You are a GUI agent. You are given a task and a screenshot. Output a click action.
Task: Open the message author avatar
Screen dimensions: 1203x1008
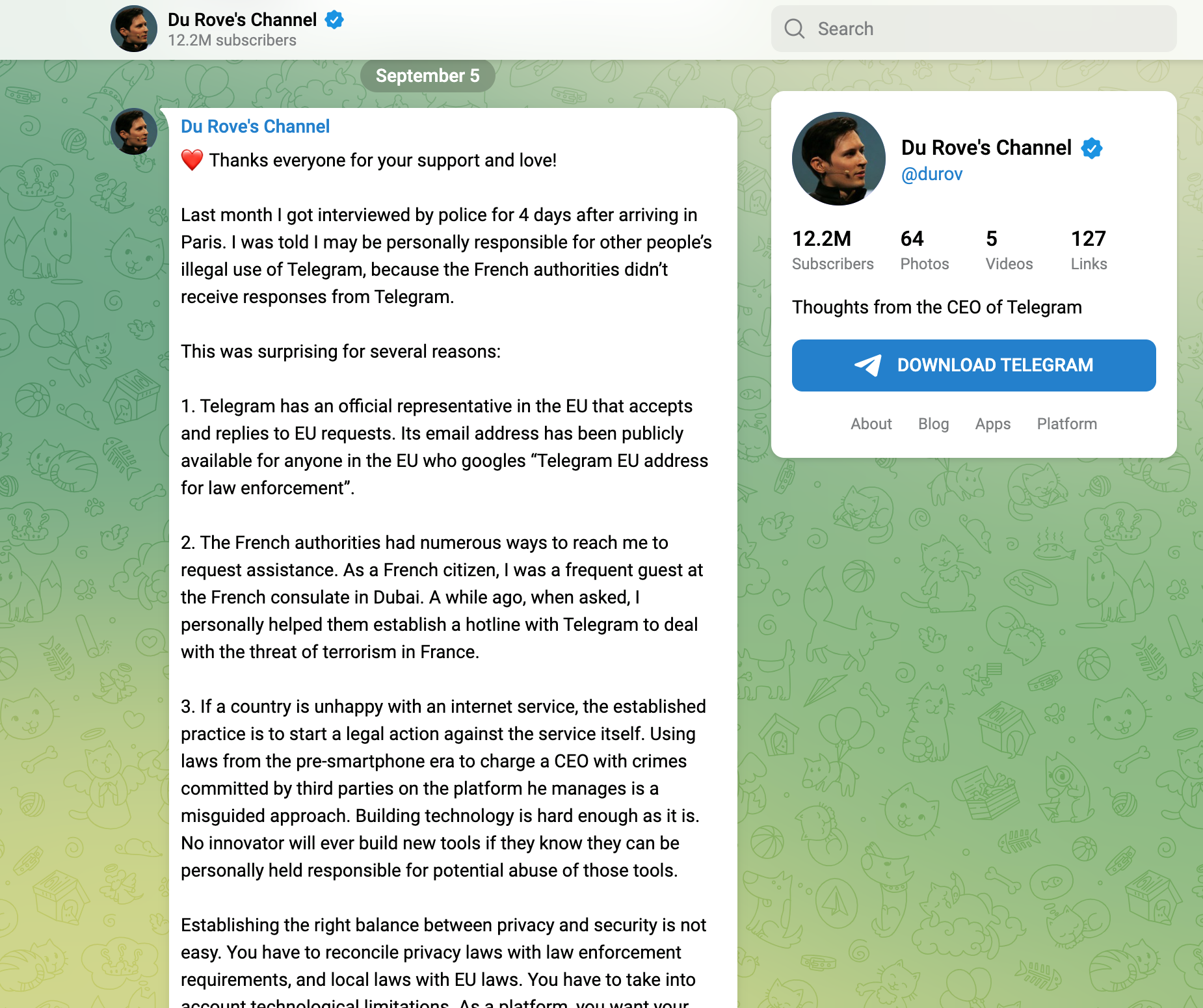pyautogui.click(x=134, y=131)
